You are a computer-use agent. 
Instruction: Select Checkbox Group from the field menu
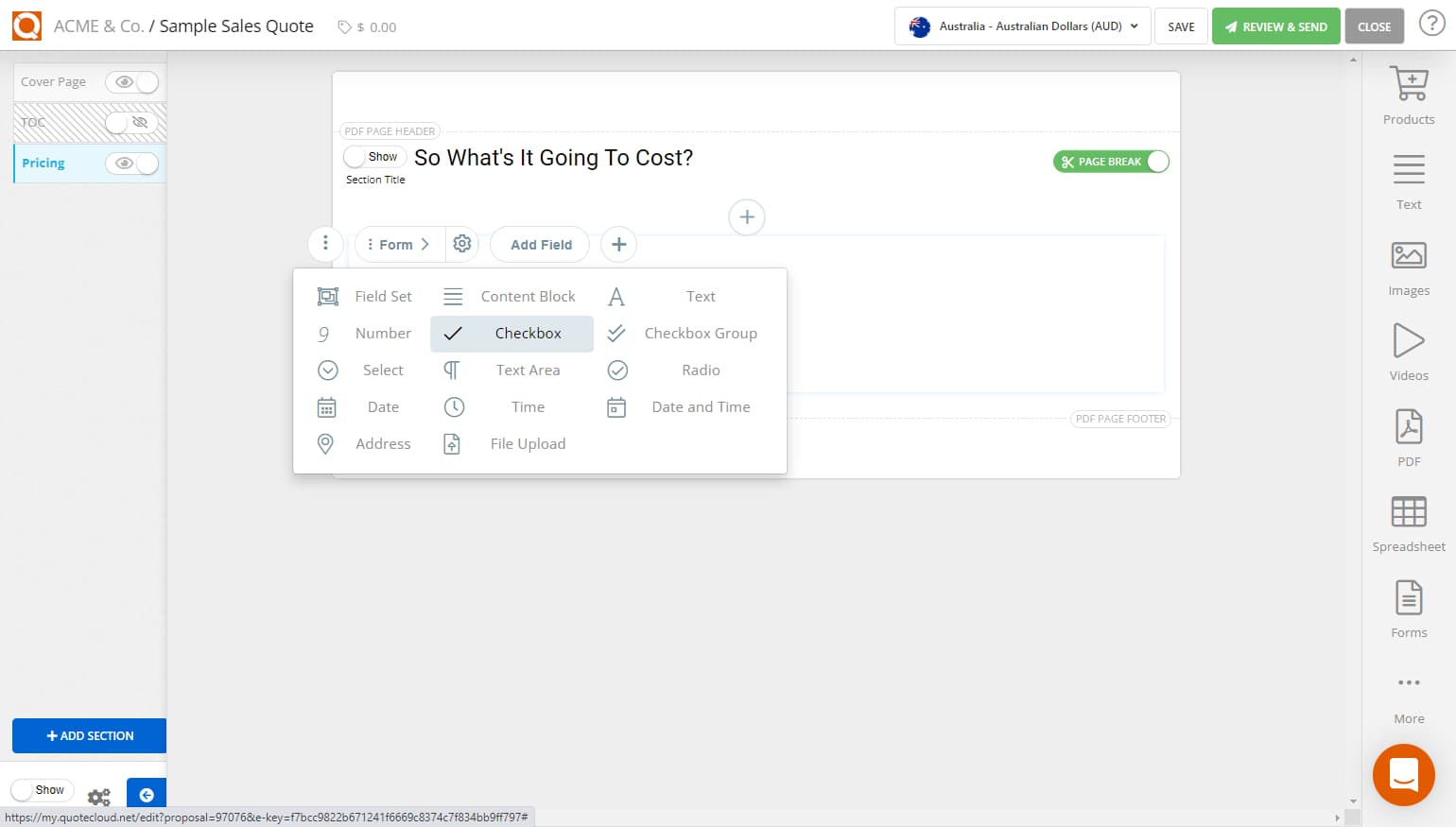[701, 333]
